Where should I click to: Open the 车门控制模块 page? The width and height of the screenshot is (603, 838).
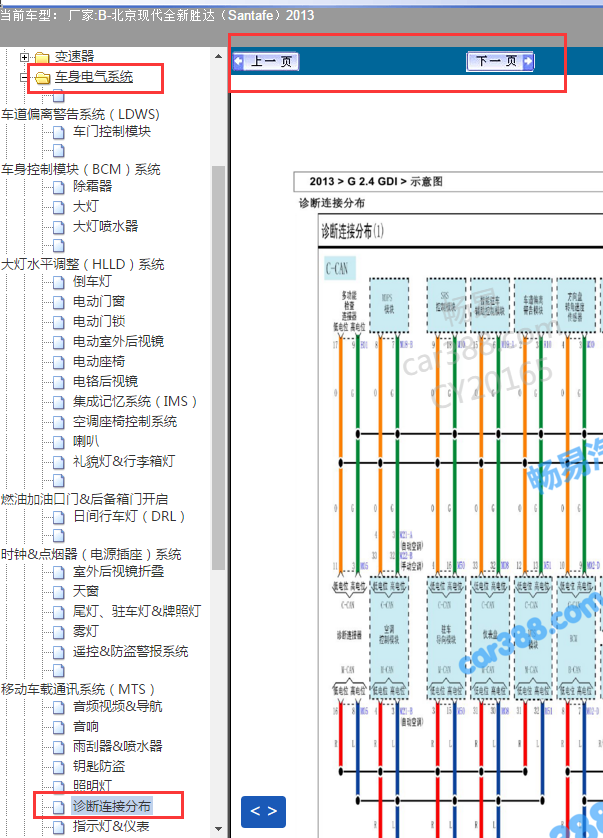coord(112,131)
